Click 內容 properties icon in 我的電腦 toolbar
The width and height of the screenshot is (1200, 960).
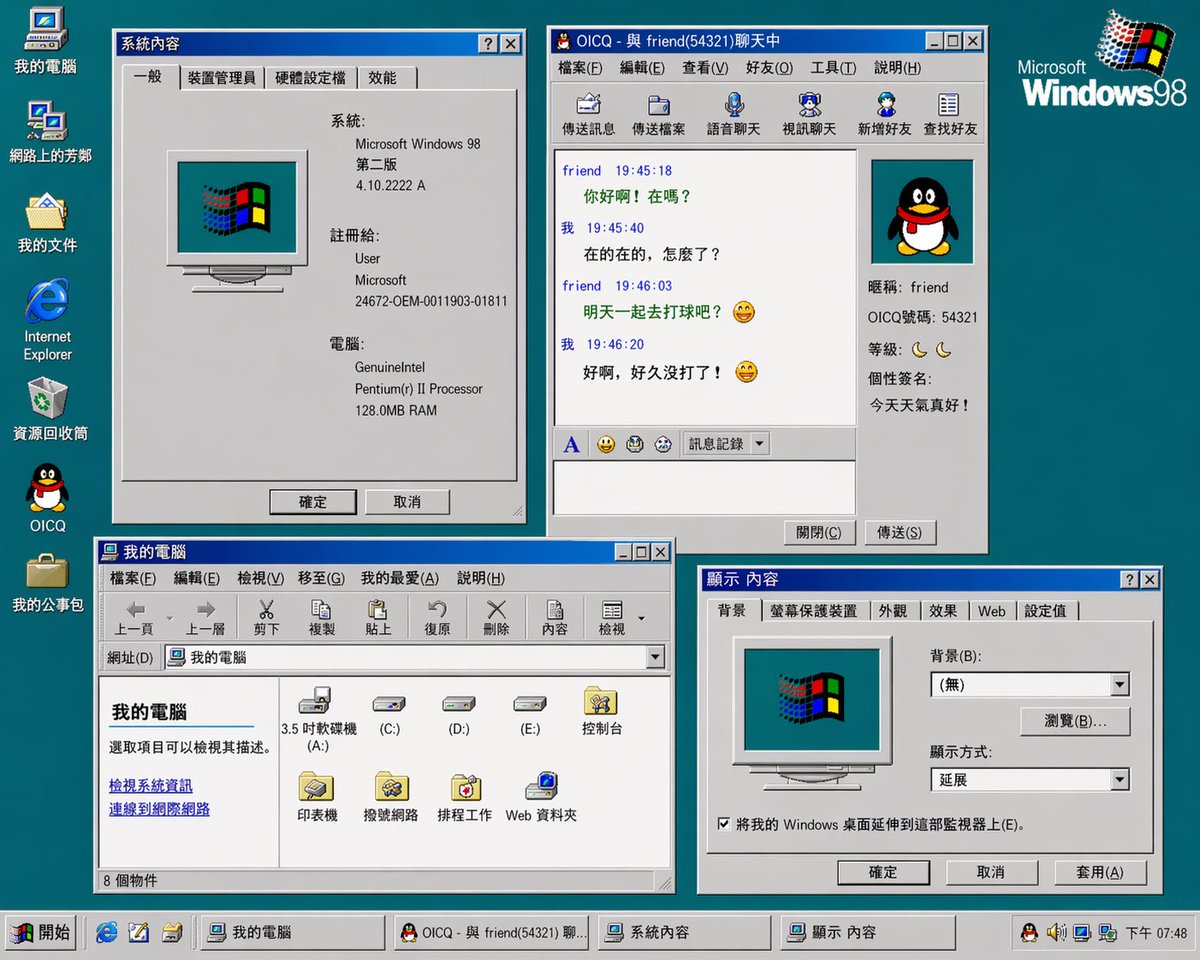[555, 617]
